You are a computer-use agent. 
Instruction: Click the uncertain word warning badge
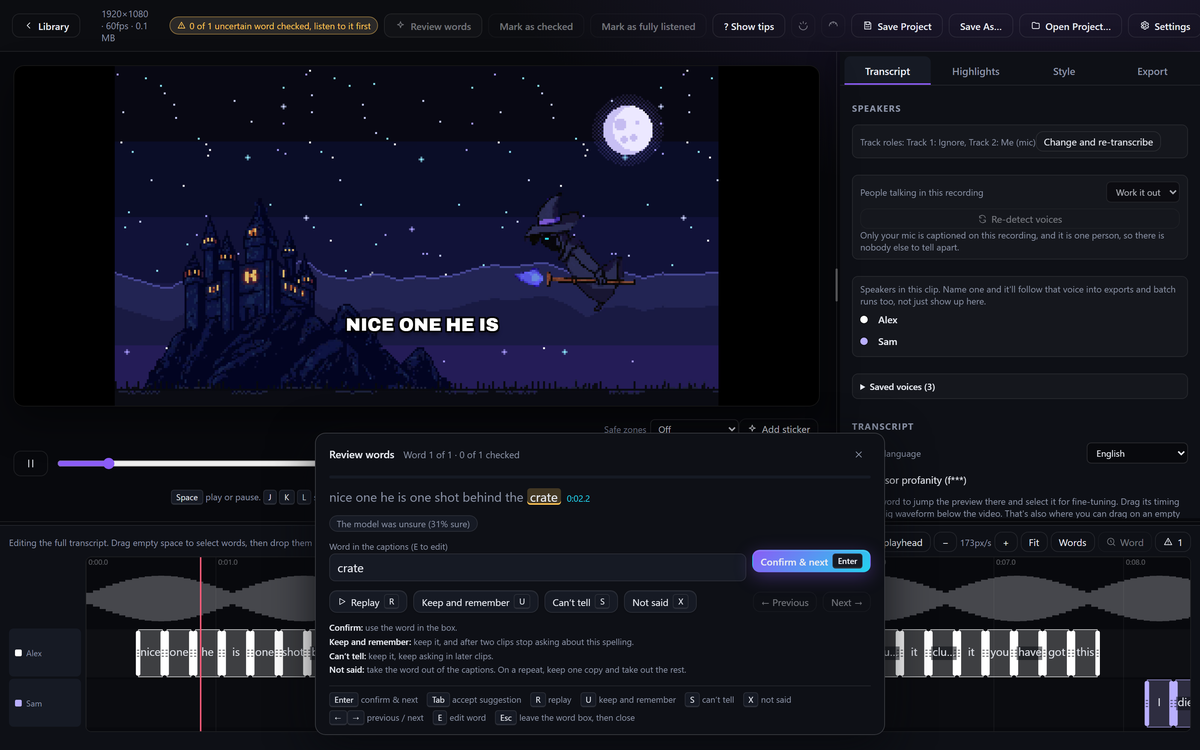click(273, 26)
